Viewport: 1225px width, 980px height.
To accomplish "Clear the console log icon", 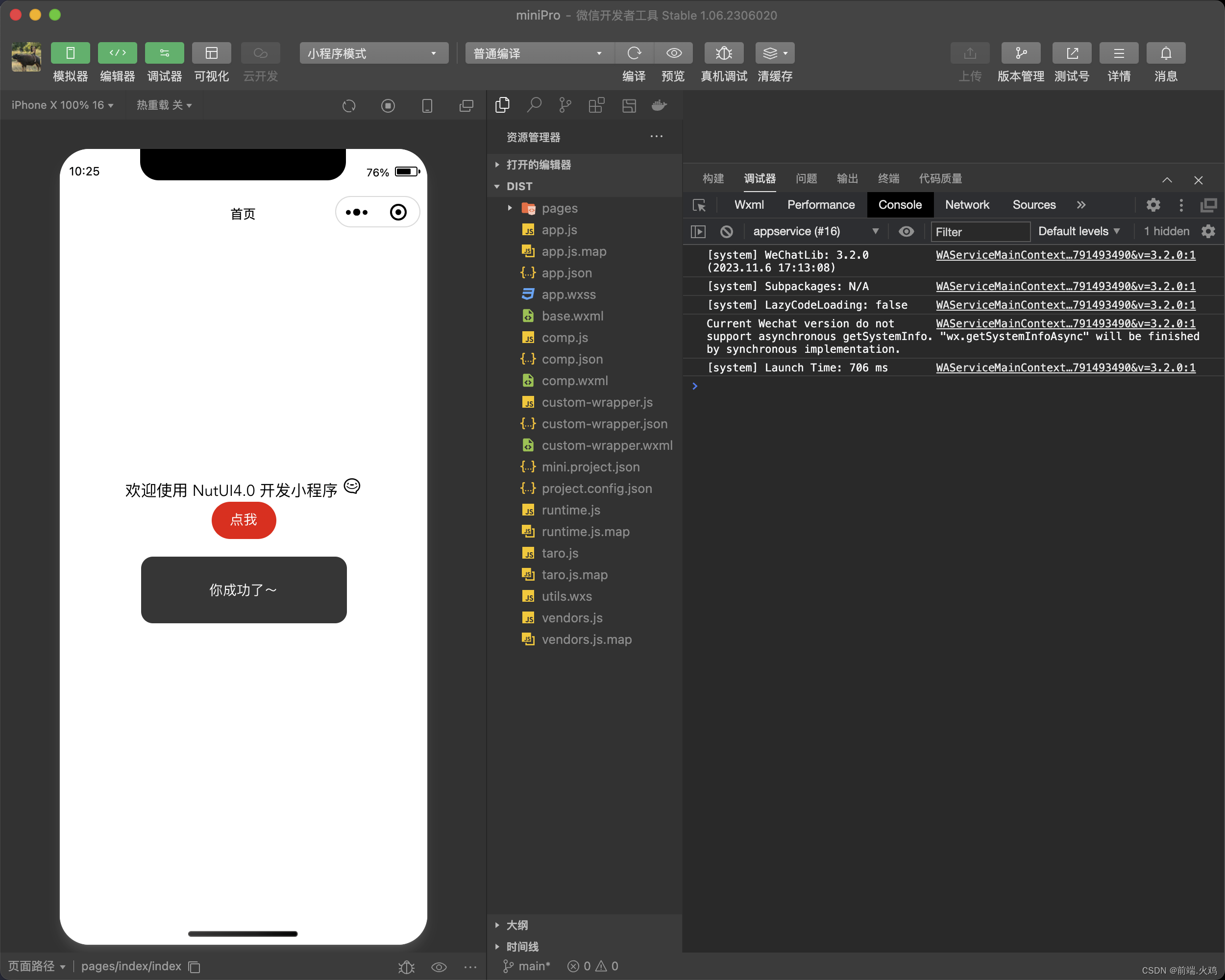I will (726, 232).
